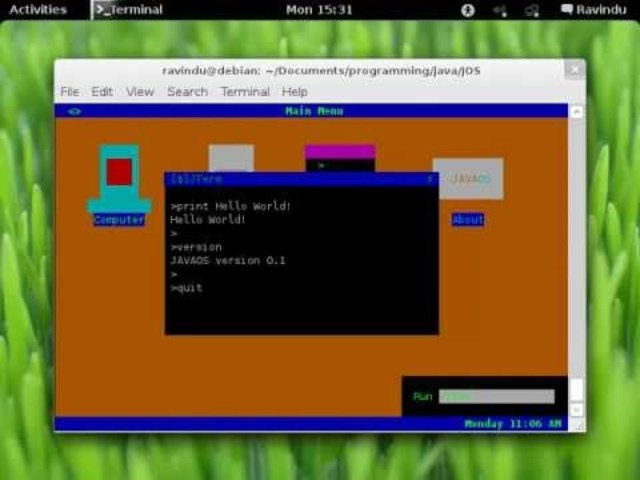
Task: Click the 'print Hello World!' line
Action: point(231,206)
